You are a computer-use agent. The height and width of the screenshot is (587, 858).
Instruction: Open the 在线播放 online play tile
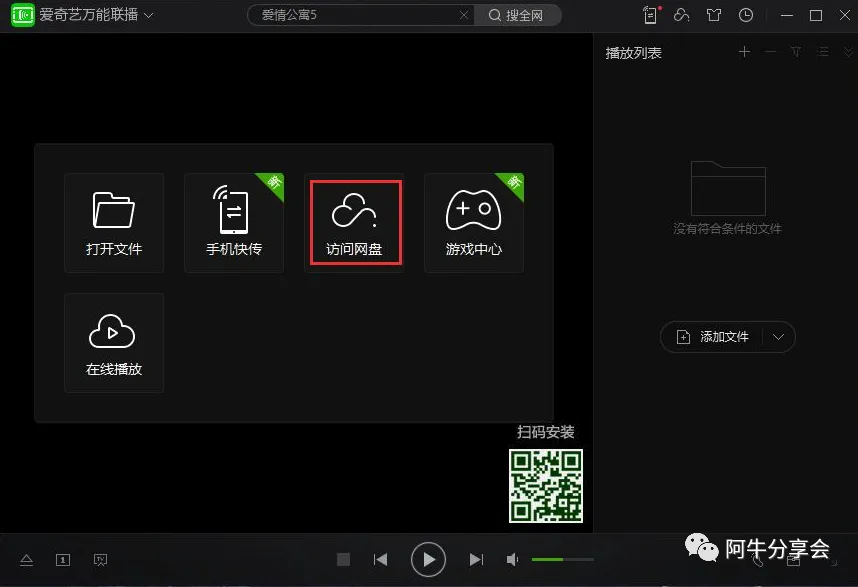coord(114,342)
